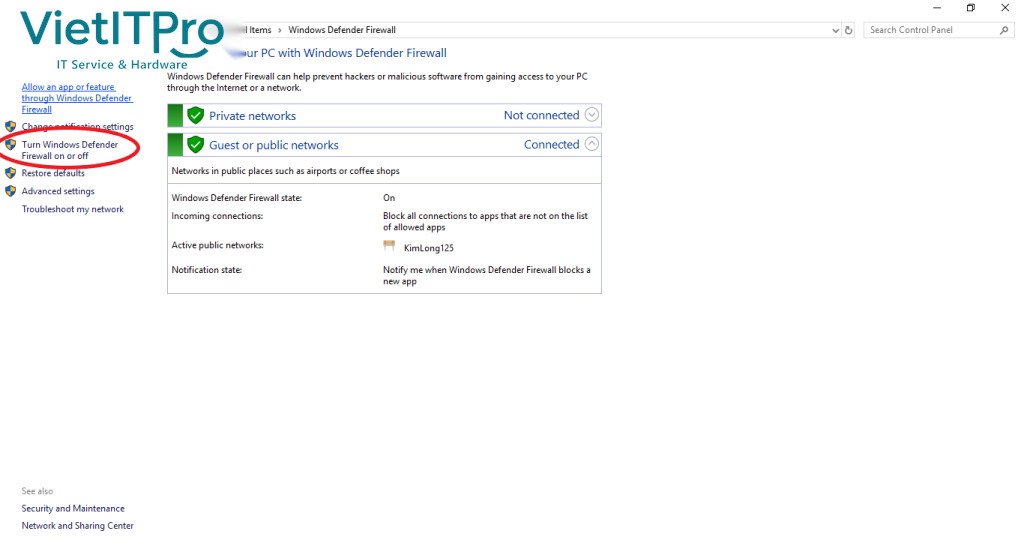Open address bar history dropdown arrow
1024x546 pixels.
point(835,30)
